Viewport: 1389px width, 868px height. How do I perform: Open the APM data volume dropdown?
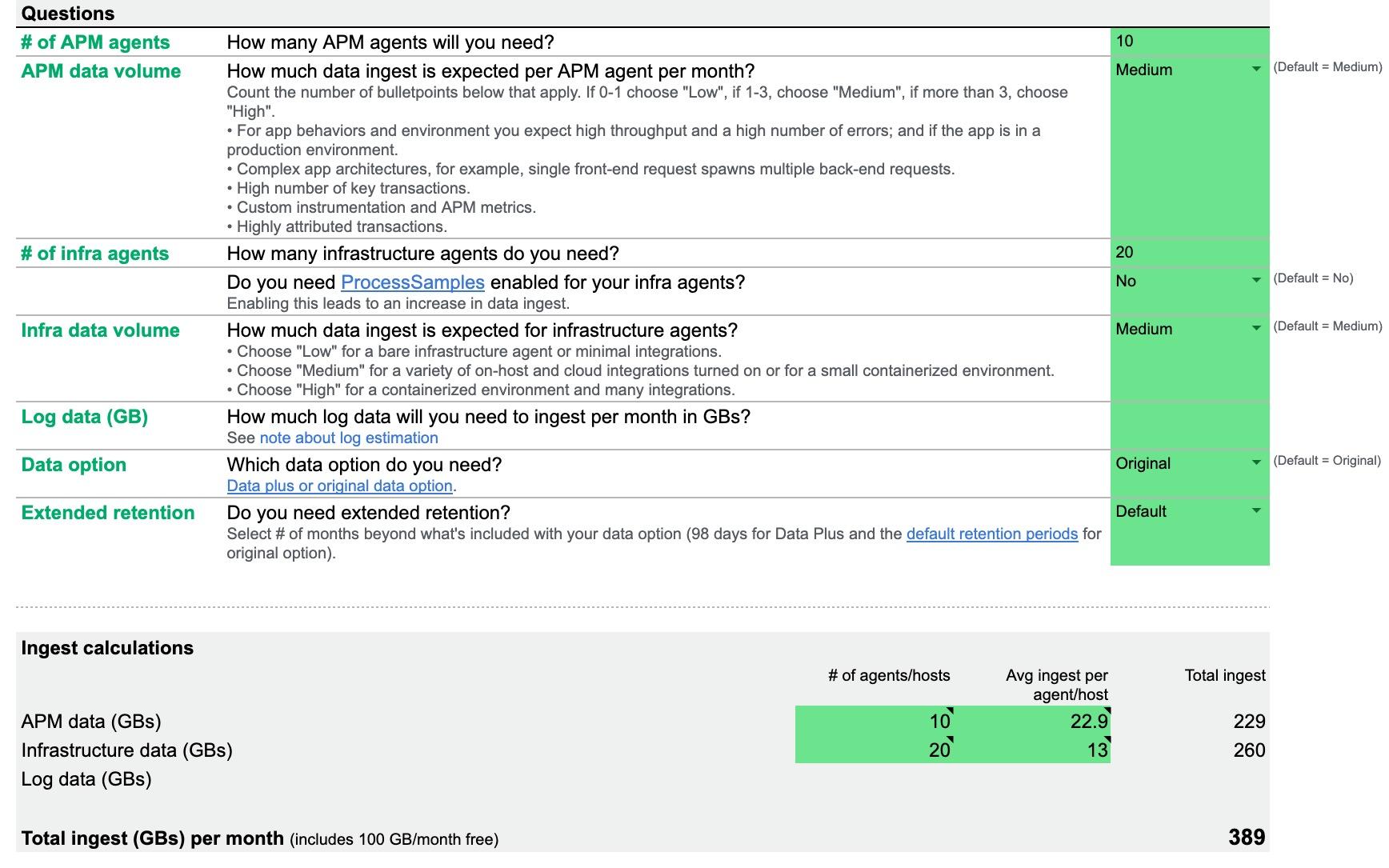pos(1255,70)
